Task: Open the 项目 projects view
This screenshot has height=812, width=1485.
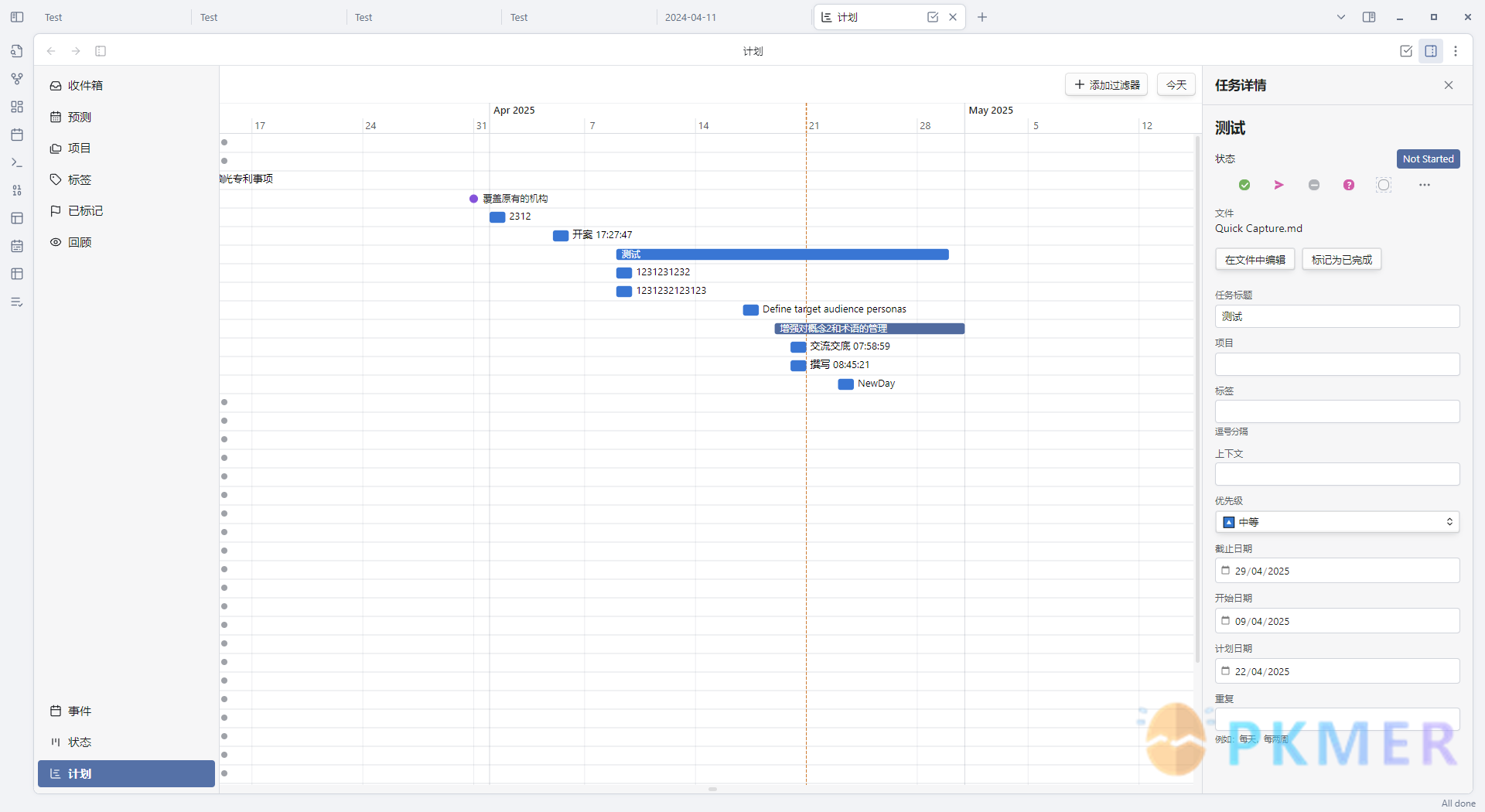Action: (127, 148)
